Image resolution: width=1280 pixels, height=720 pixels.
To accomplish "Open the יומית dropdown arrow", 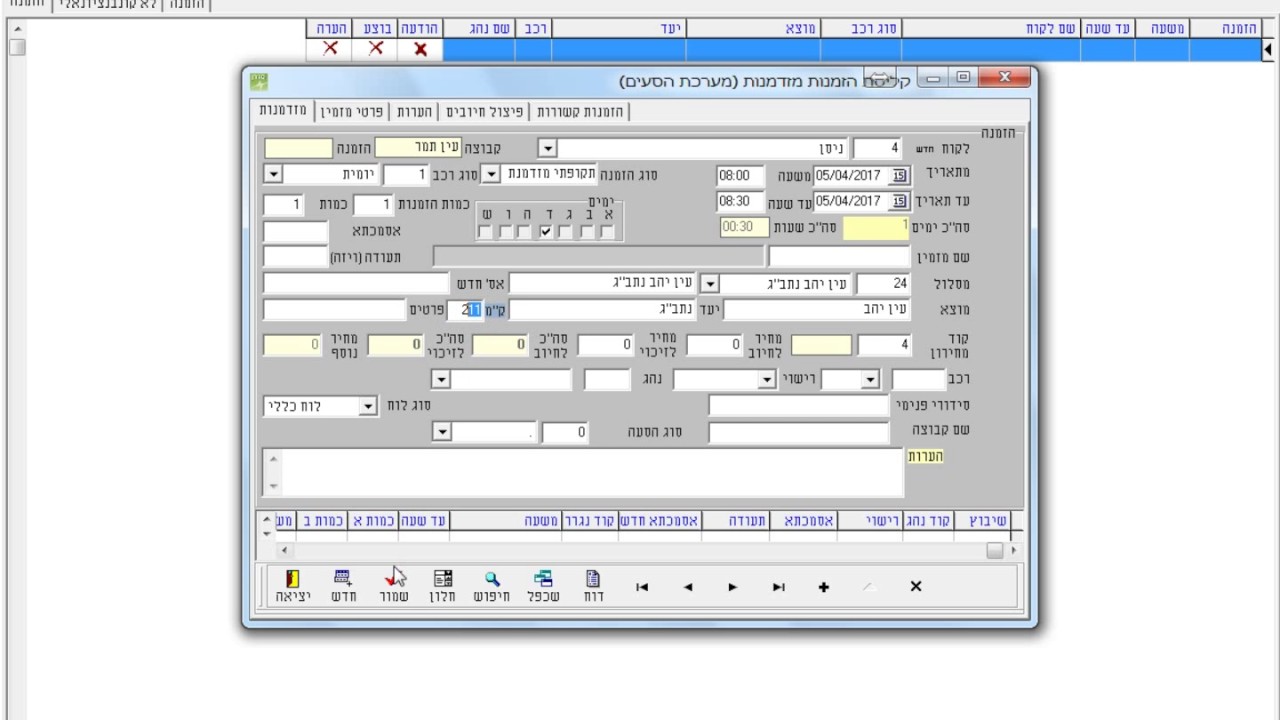I will point(274,175).
